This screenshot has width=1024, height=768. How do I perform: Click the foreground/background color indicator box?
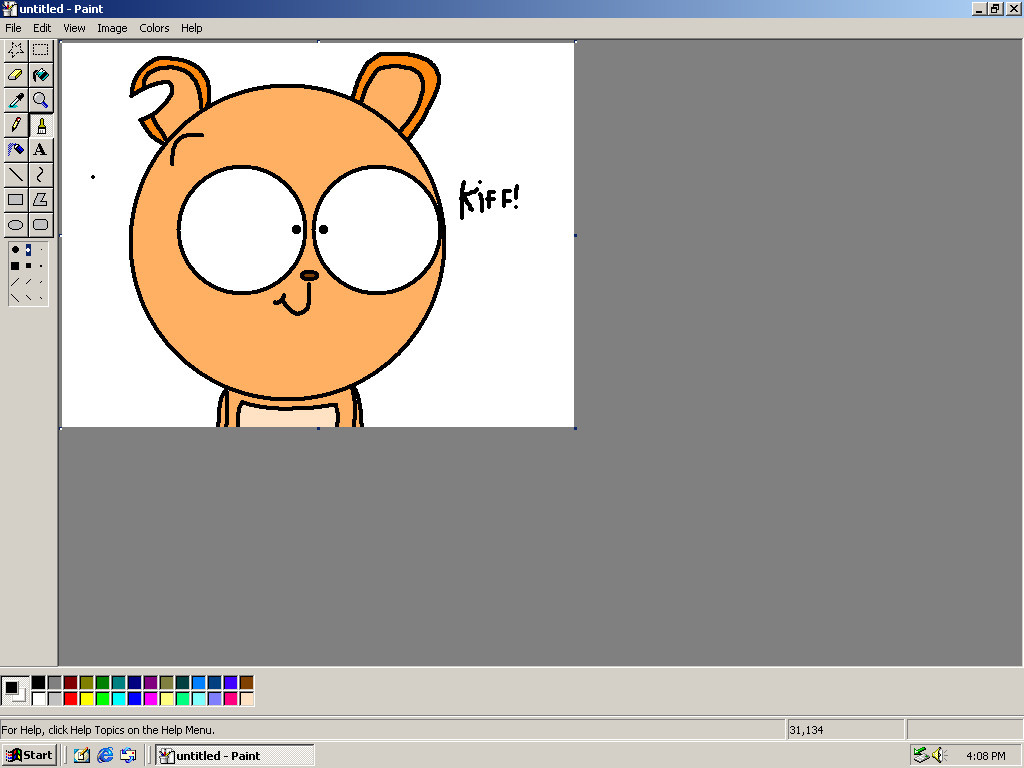pyautogui.click(x=15, y=691)
